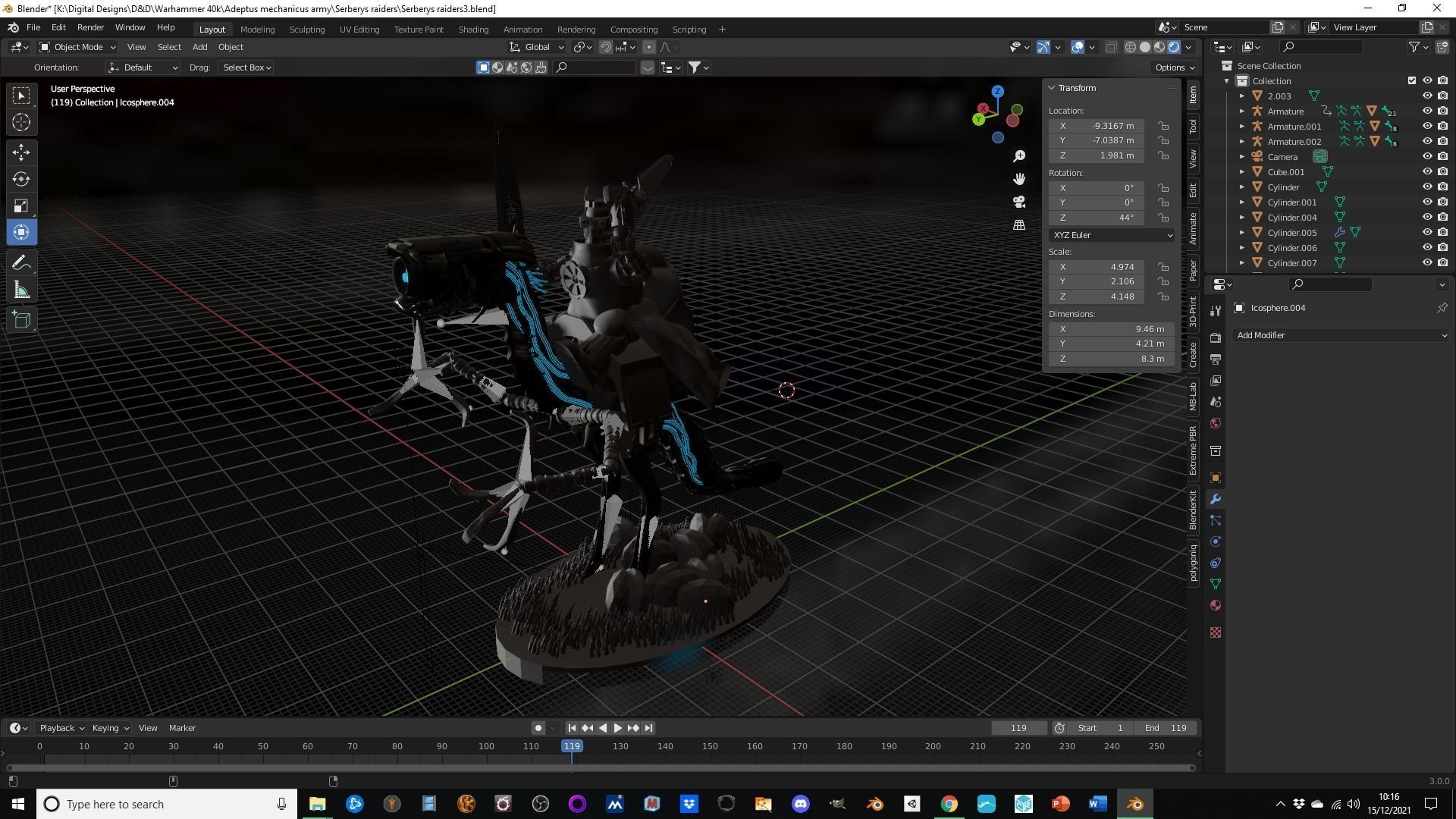
Task: Open the Object properties orange square icon
Action: tap(1216, 478)
